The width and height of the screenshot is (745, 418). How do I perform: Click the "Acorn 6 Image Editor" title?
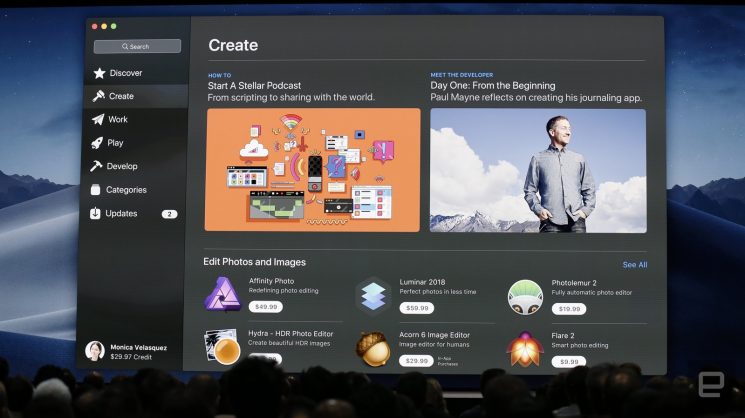[434, 335]
